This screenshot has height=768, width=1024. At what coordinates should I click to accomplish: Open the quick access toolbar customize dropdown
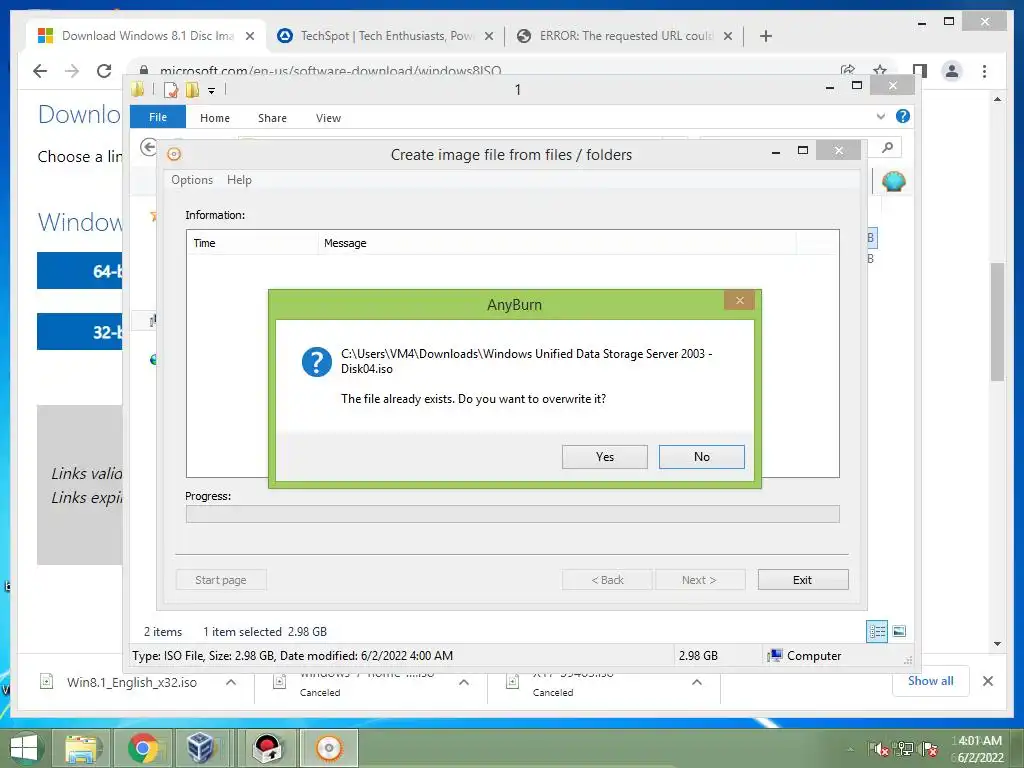pos(212,91)
